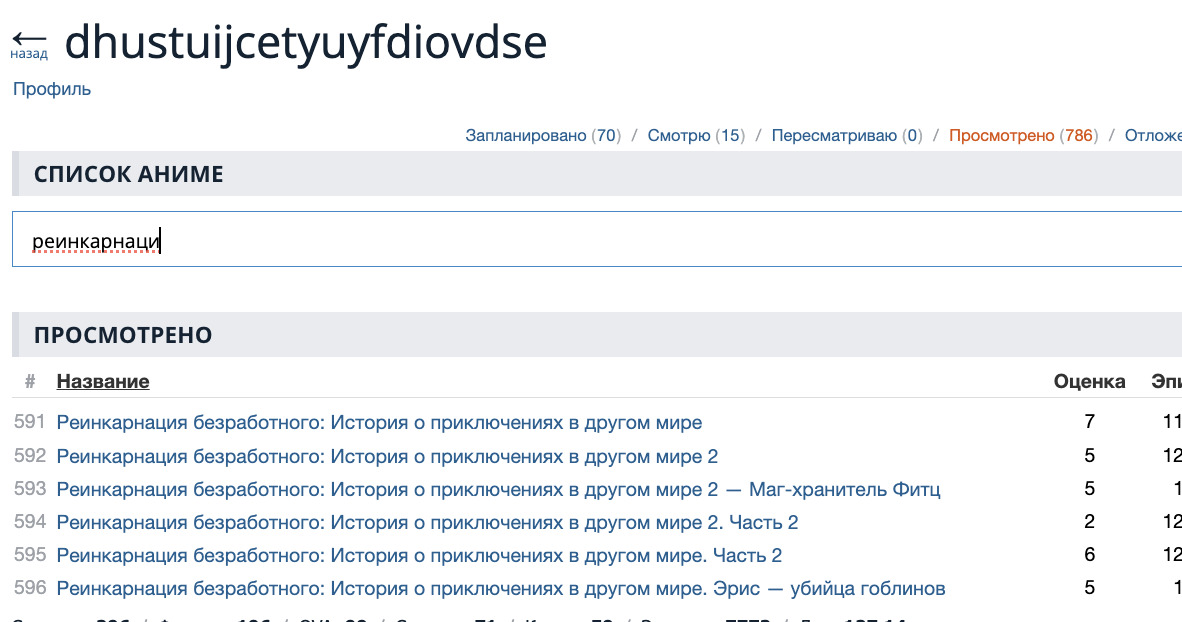Screen dimensions: 1182x622
Task: Focus the anime search field containing реинкарнаци
Action: [596, 240]
